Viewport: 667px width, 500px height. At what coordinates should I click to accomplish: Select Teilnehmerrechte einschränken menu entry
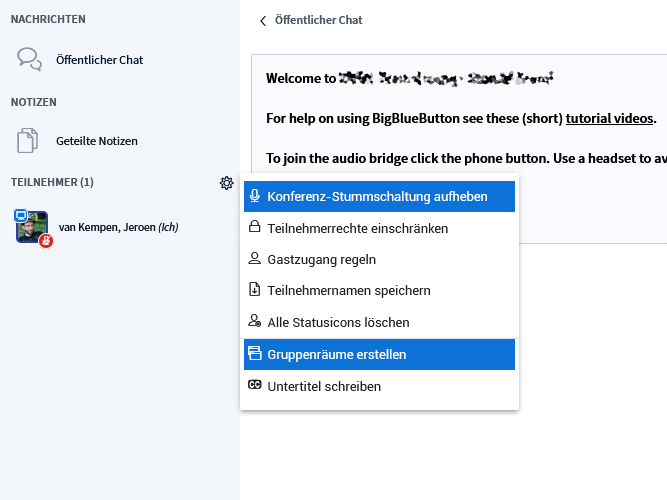pyautogui.click(x=358, y=228)
